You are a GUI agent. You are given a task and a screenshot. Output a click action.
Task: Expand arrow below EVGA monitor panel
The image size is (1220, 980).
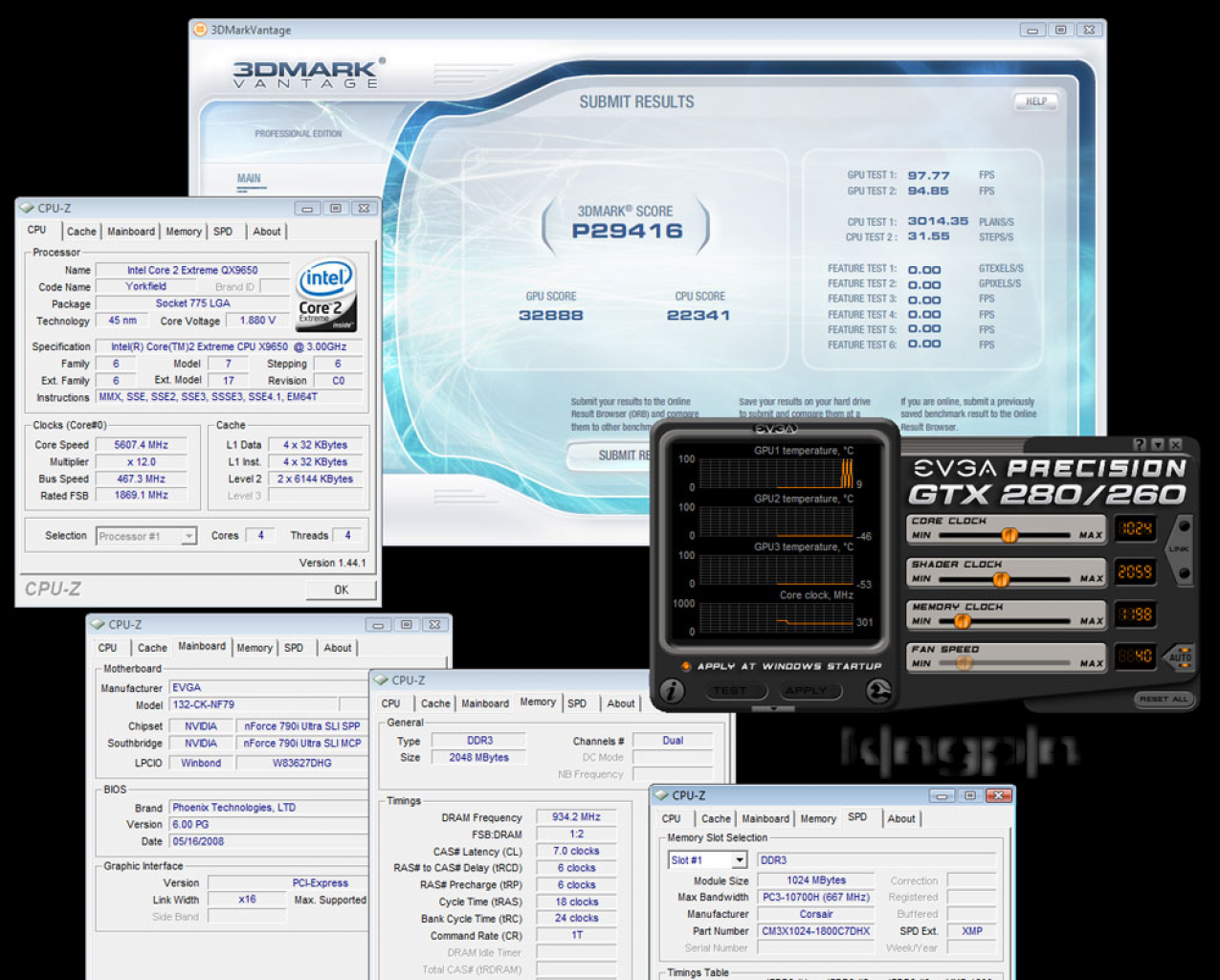[x=774, y=709]
